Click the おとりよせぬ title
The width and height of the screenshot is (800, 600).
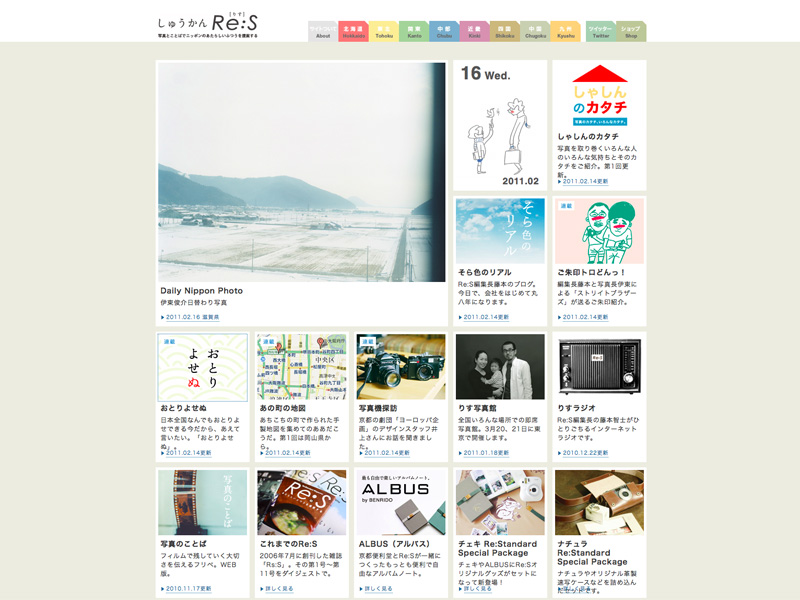pos(184,408)
